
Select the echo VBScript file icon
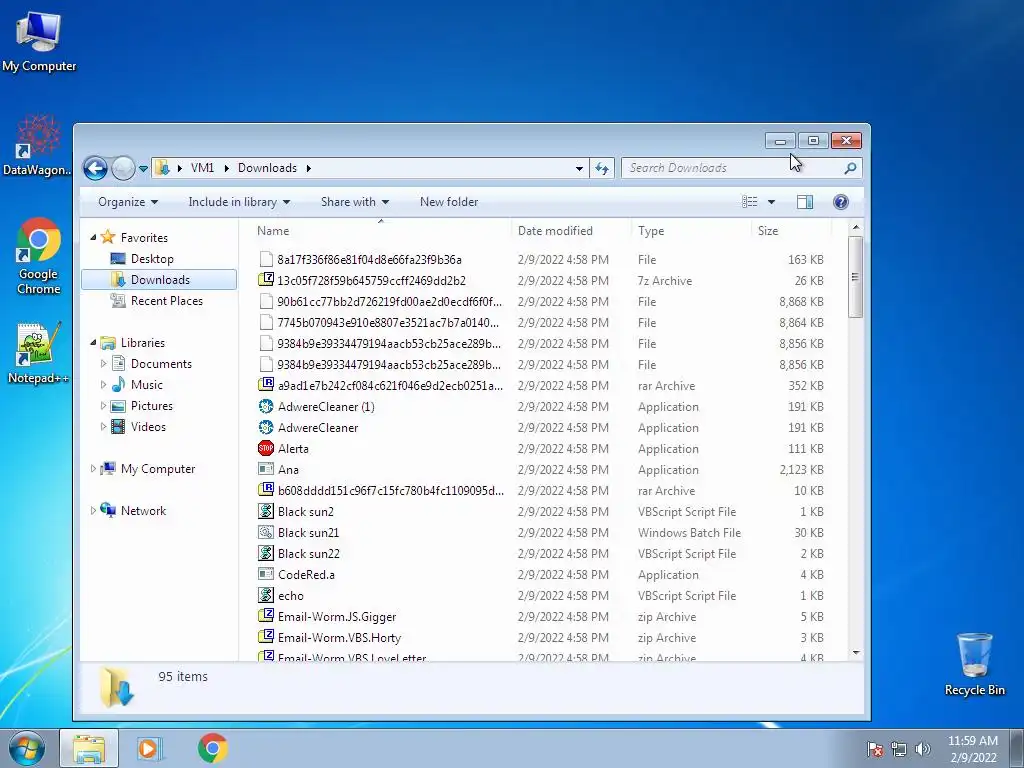266,596
